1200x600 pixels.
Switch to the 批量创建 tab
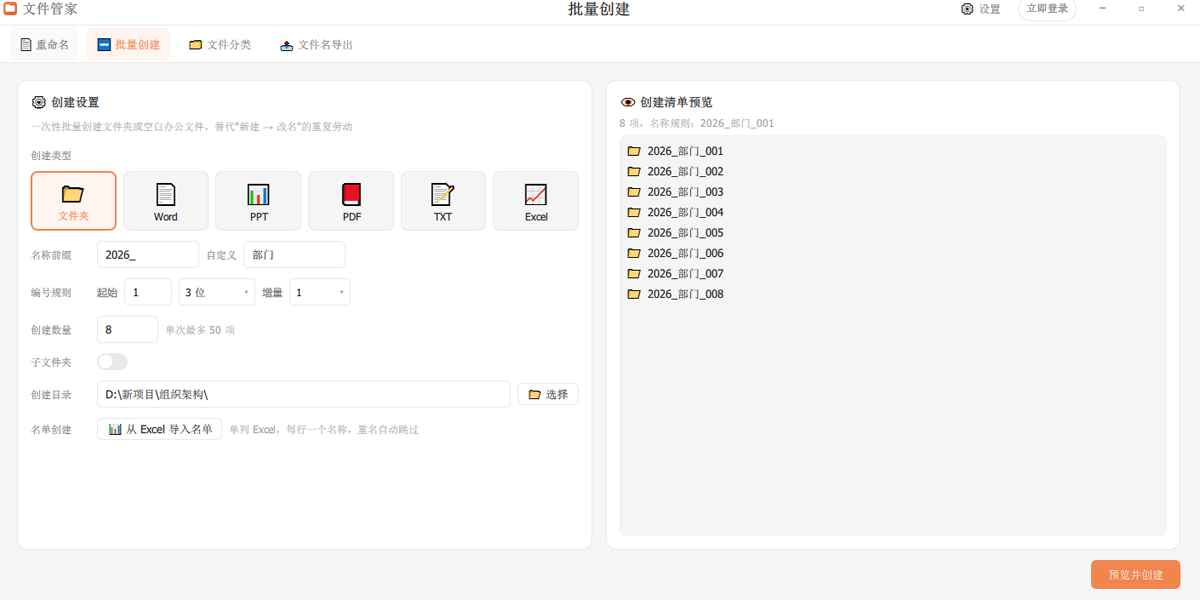[x=128, y=45]
